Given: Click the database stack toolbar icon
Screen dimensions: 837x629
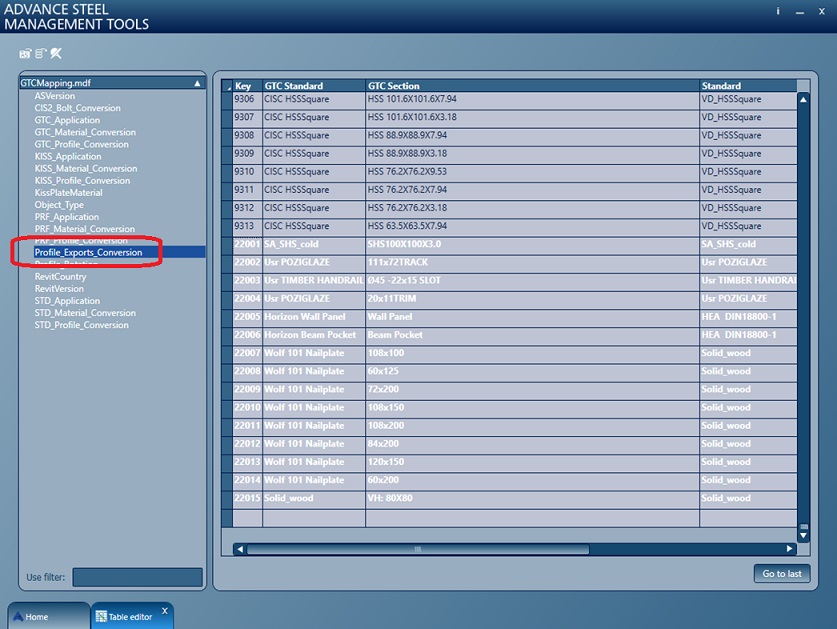Looking at the screenshot, I should [x=41, y=53].
